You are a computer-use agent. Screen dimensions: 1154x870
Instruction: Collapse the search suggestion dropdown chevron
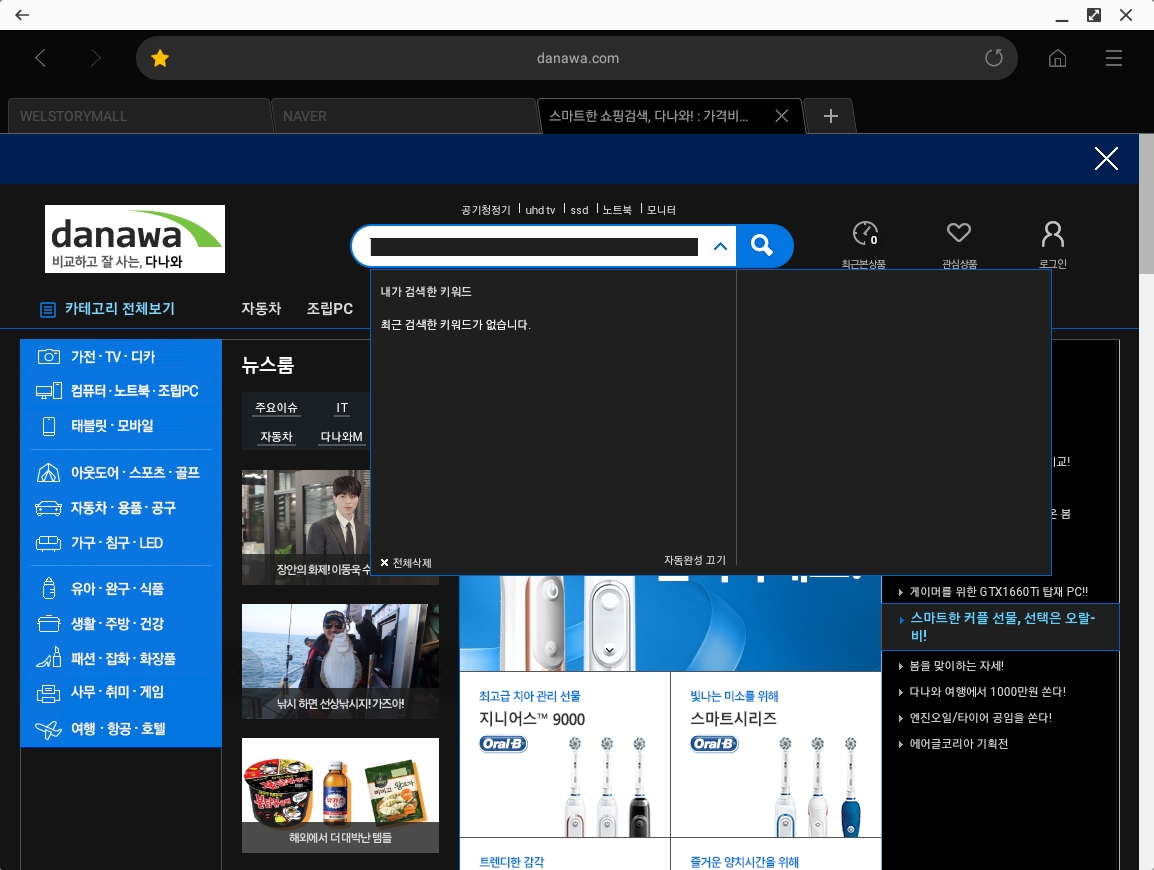(721, 247)
